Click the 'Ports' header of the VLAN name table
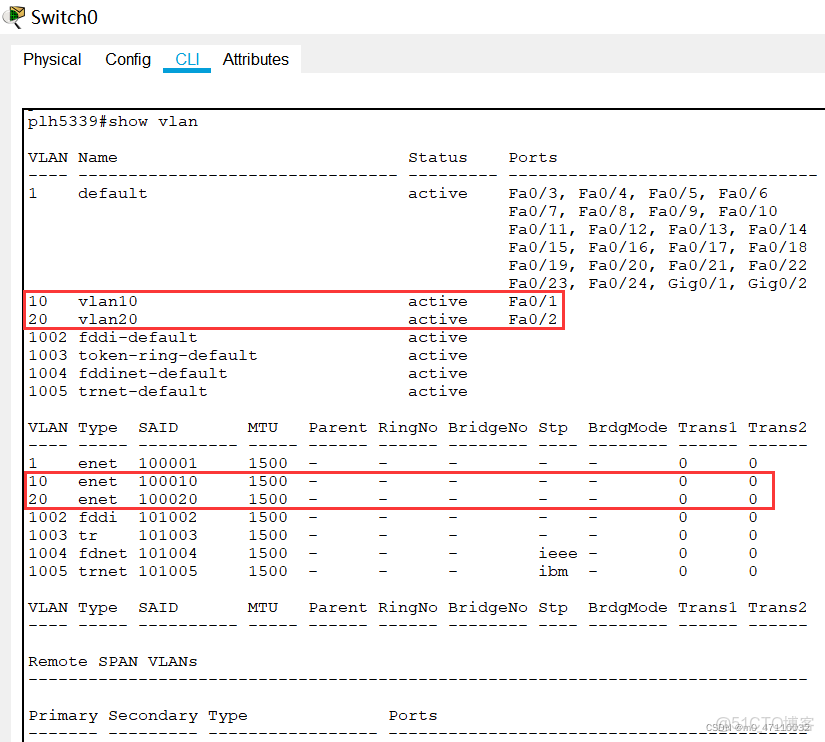 pyautogui.click(x=532, y=157)
